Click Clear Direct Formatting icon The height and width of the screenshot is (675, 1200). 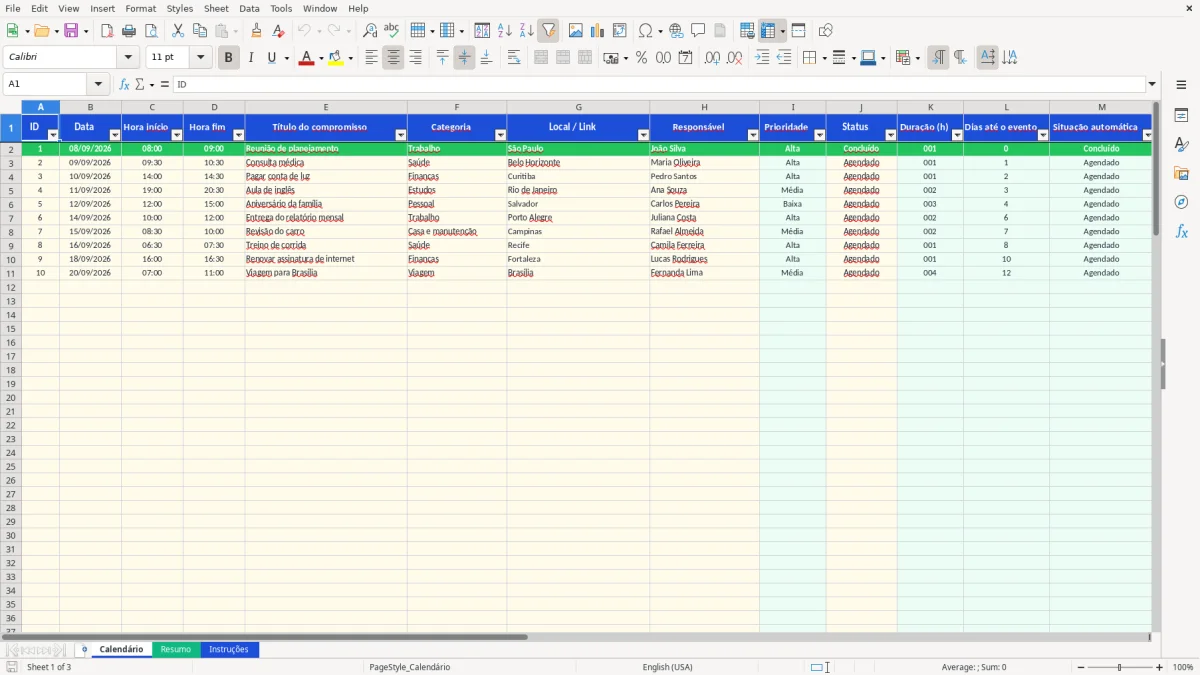pyautogui.click(x=279, y=31)
